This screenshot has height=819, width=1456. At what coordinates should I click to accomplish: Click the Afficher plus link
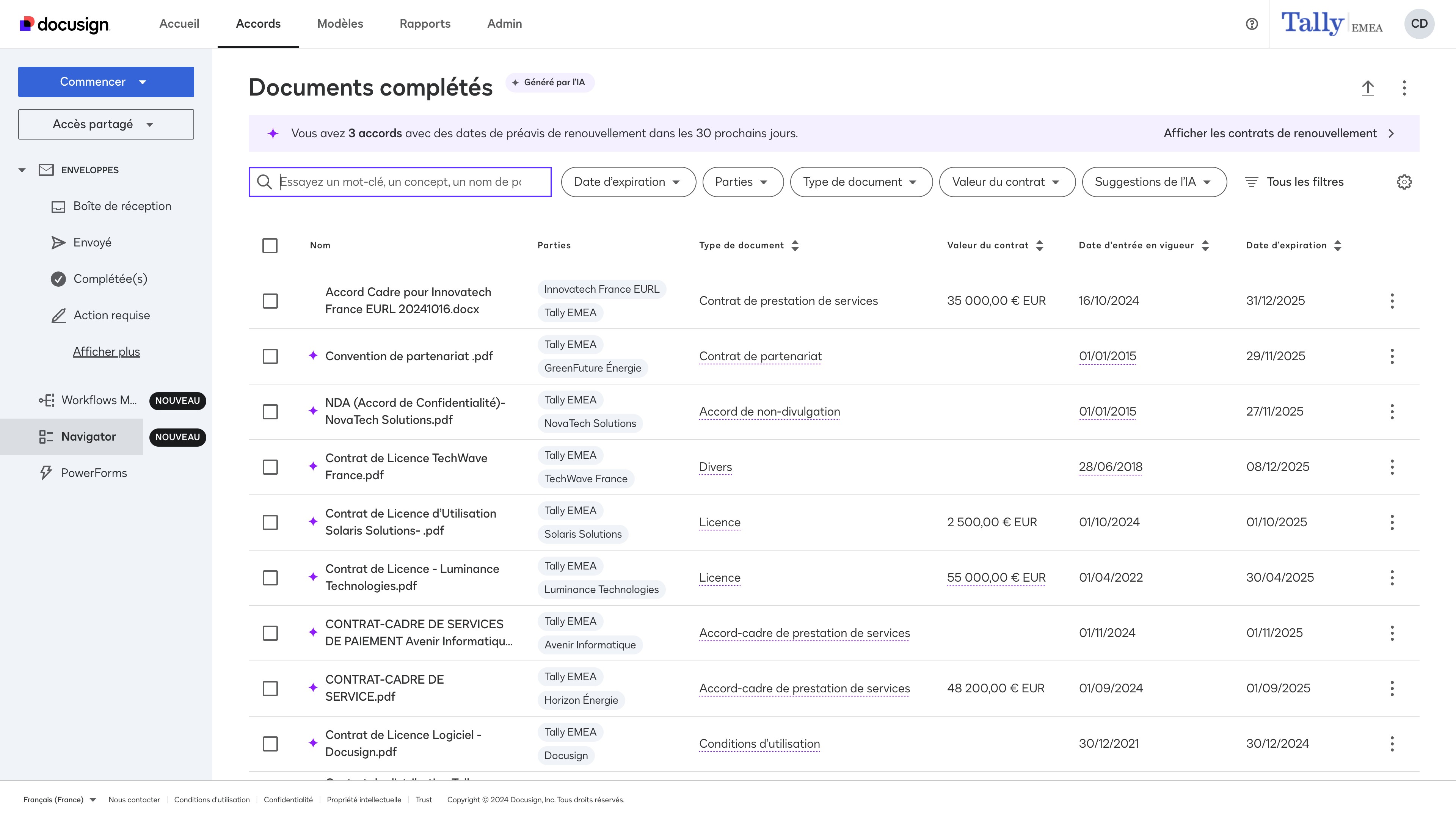[x=106, y=351]
